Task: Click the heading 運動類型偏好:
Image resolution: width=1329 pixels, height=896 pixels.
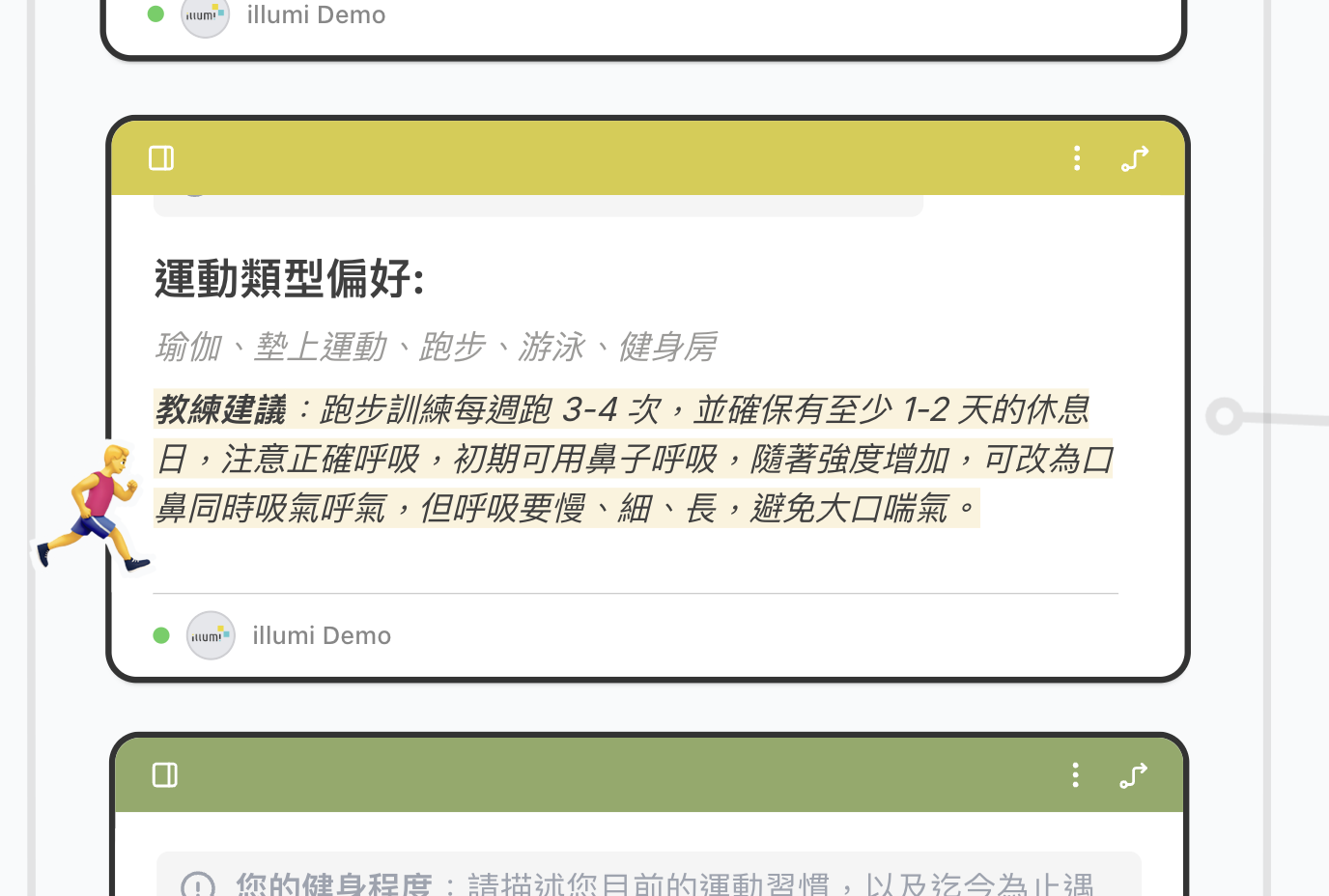Action: pos(290,279)
